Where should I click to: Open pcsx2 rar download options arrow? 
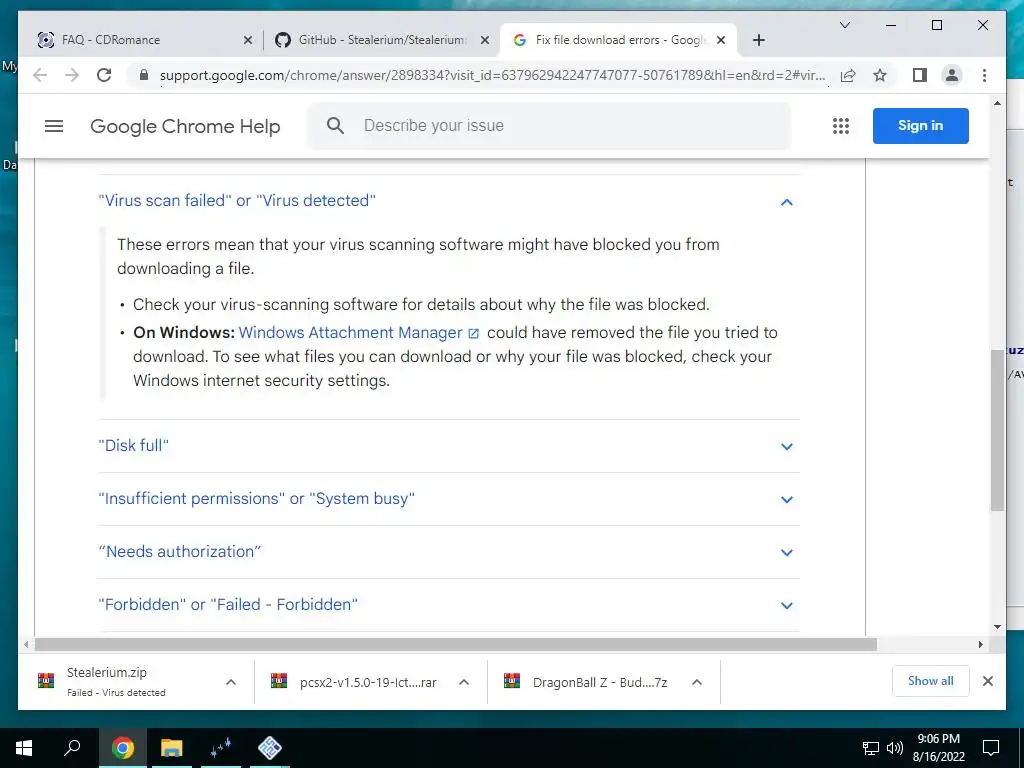[464, 682]
